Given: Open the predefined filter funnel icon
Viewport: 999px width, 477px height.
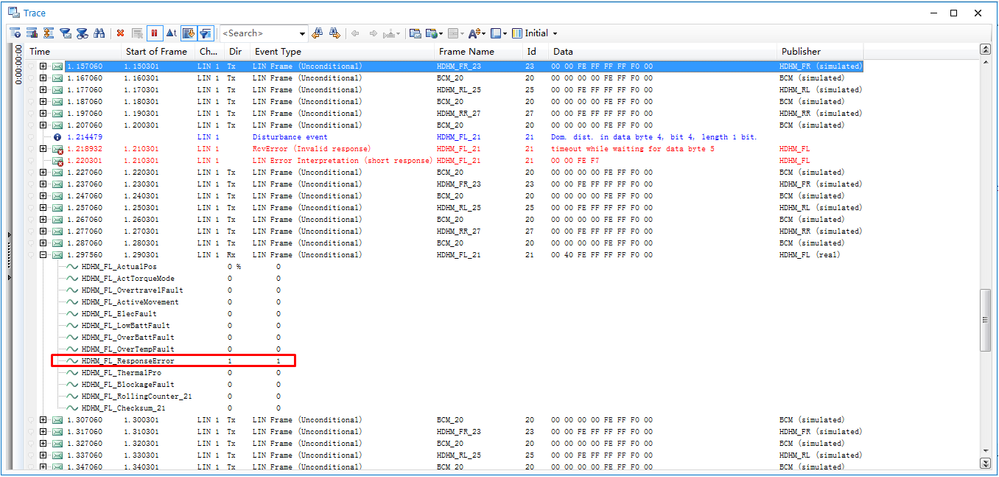Looking at the screenshot, I should [66, 33].
